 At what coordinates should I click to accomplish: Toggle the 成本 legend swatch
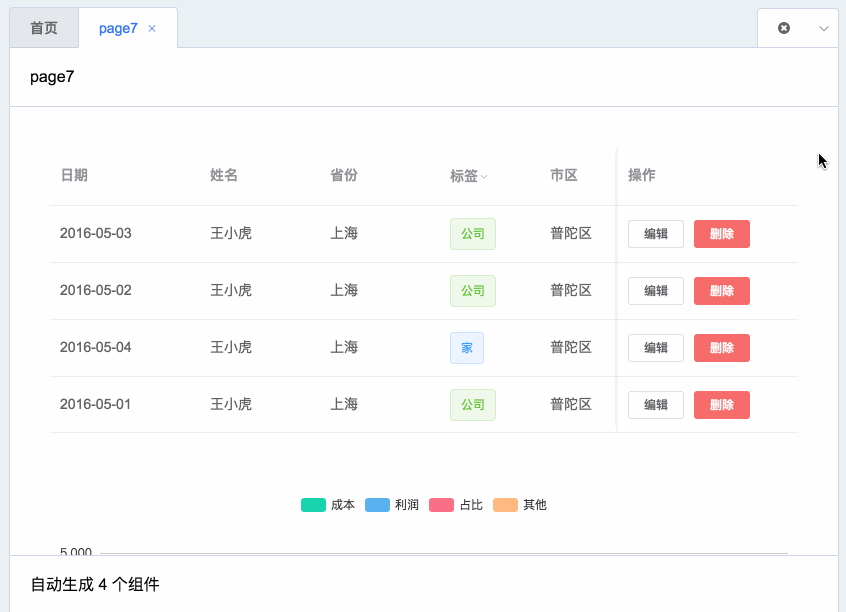(x=313, y=505)
